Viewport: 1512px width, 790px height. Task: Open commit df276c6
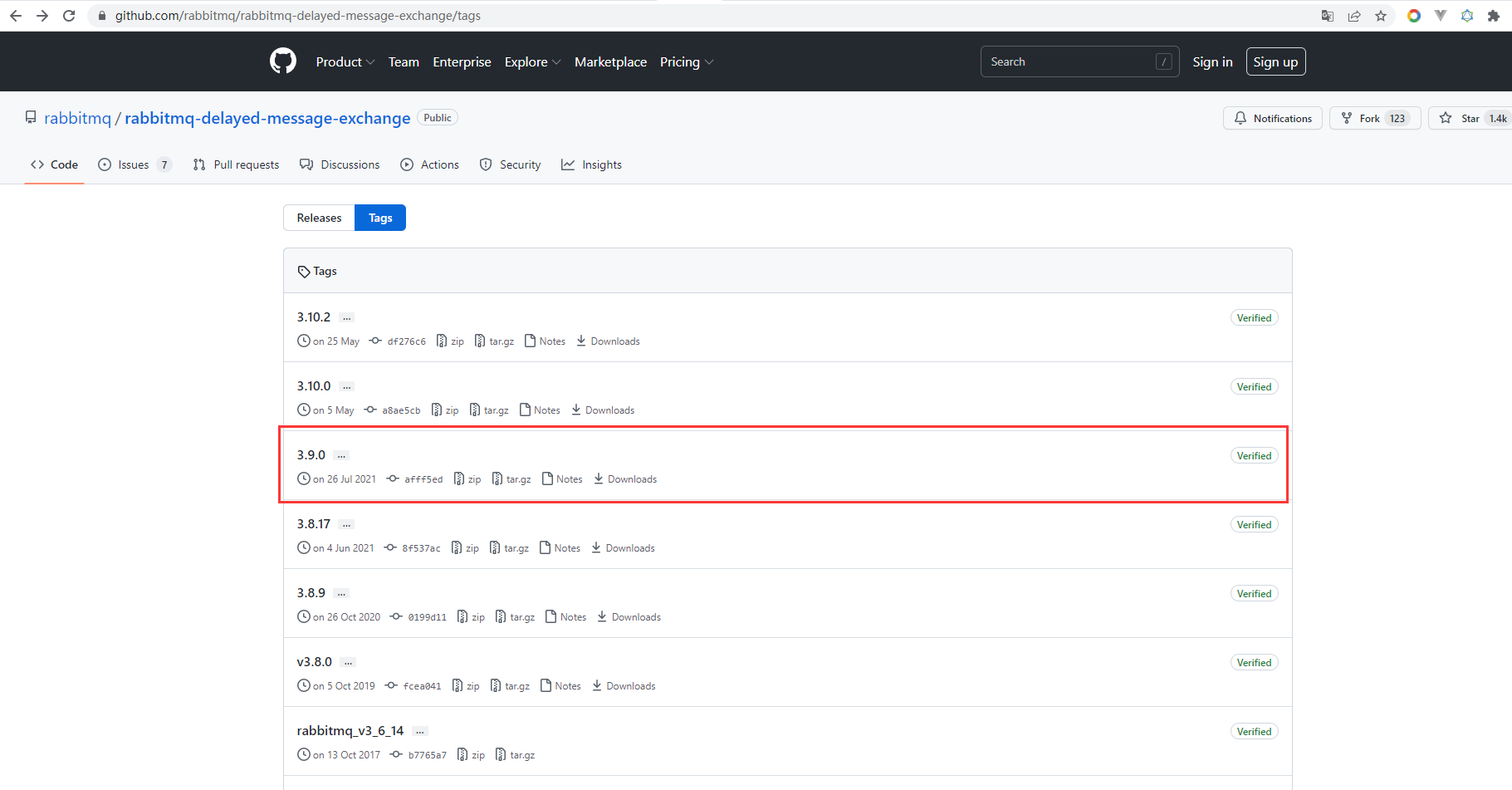(x=398, y=341)
